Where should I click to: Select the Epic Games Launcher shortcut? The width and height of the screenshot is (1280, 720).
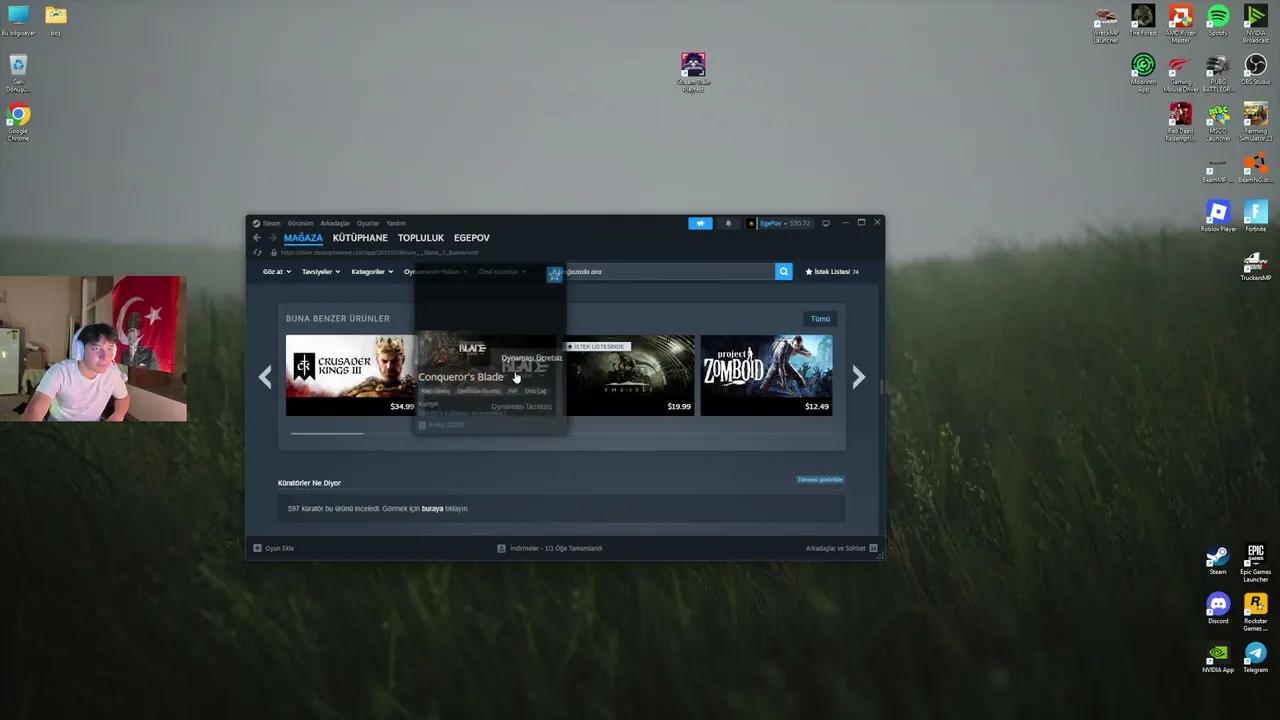coord(1255,564)
